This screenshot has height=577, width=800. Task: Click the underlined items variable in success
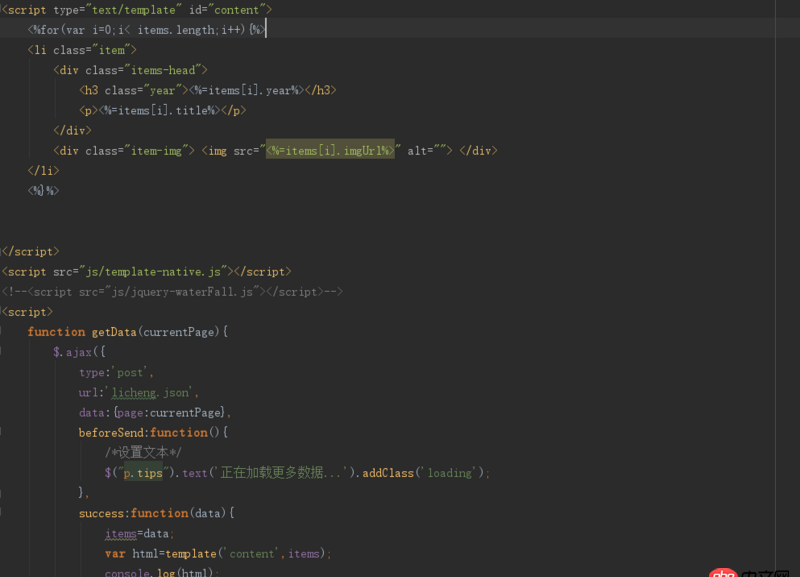pyautogui.click(x=120, y=533)
